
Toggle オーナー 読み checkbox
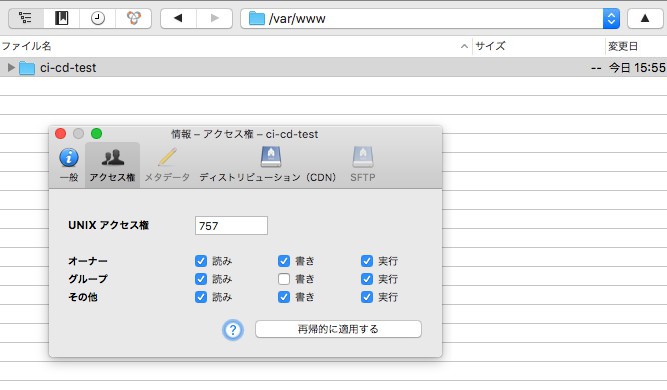click(201, 261)
